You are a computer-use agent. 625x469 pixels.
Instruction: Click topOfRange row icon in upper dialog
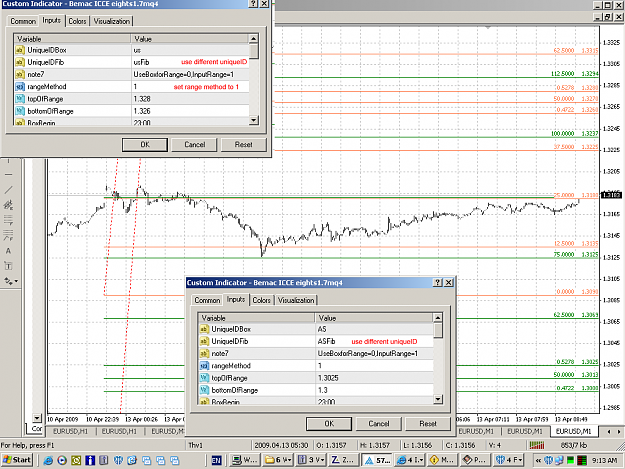(20, 99)
